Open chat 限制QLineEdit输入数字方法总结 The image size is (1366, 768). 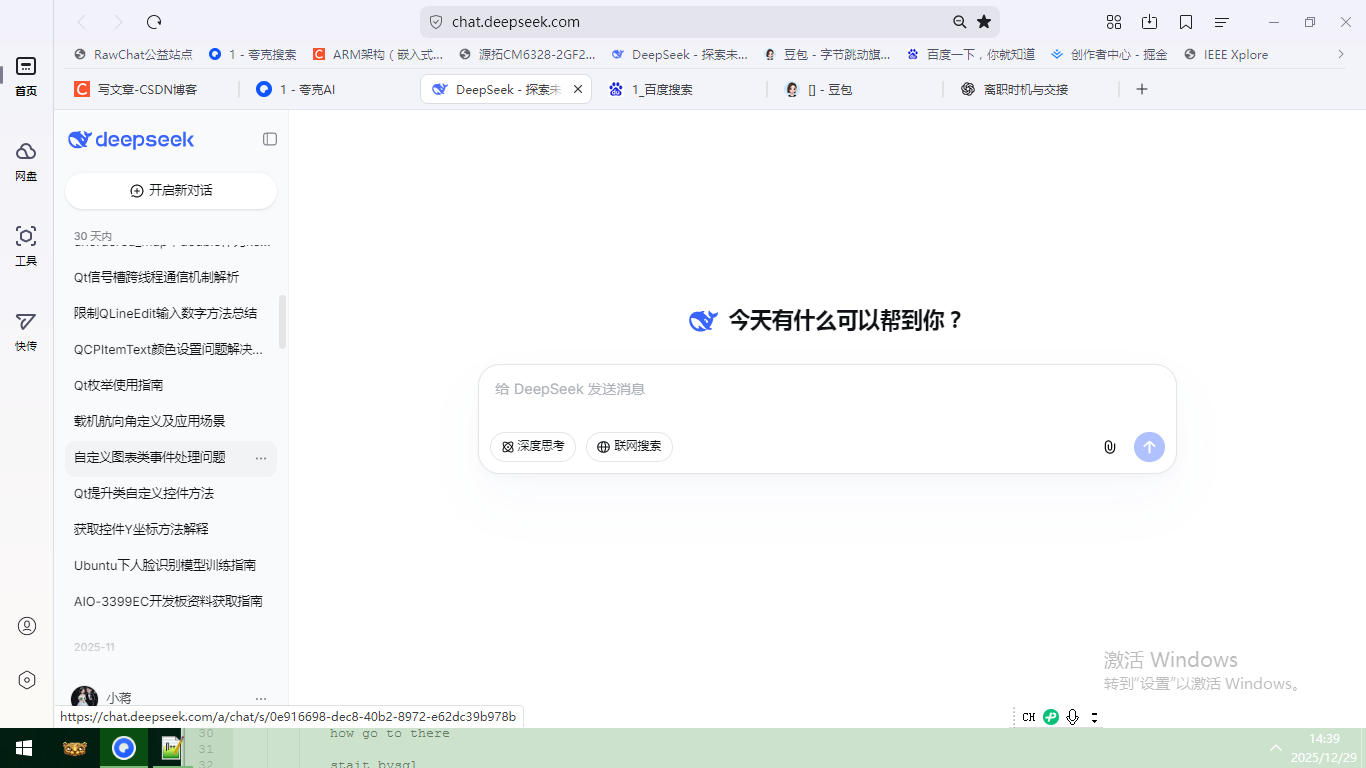171,313
